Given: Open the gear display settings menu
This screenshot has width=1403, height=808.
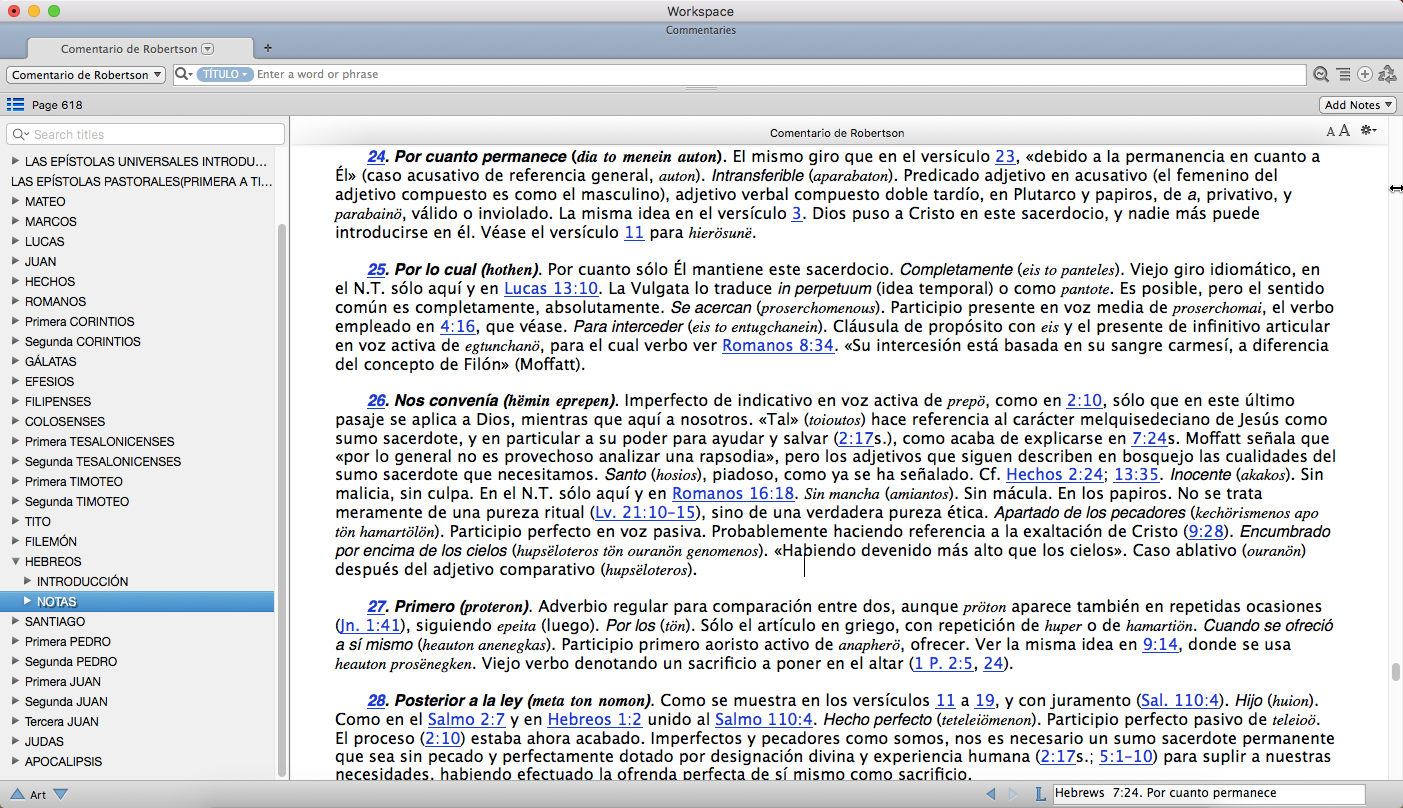Looking at the screenshot, I should pyautogui.click(x=1368, y=131).
